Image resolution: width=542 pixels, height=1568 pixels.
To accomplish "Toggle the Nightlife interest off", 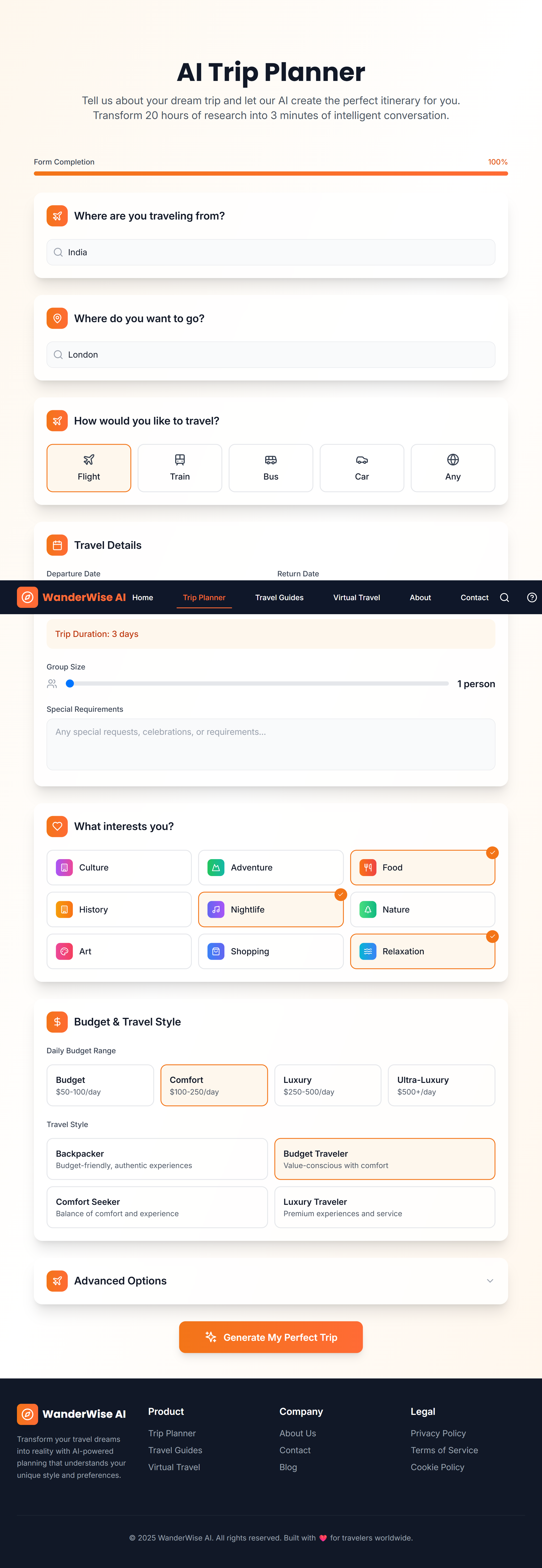I will [270, 909].
